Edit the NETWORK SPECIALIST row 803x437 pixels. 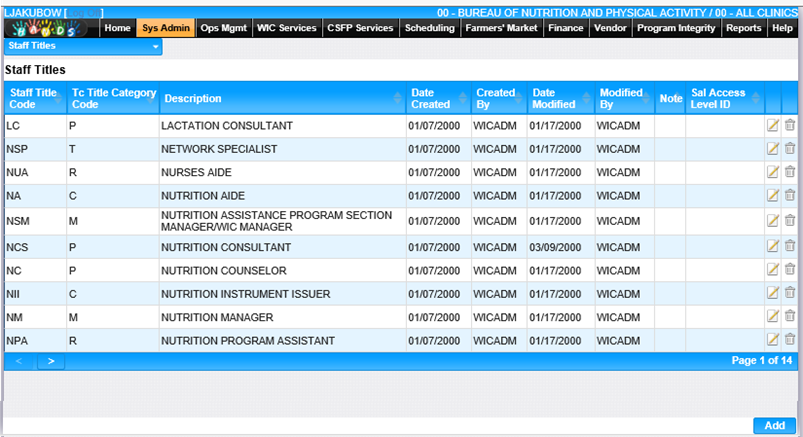tap(773, 149)
